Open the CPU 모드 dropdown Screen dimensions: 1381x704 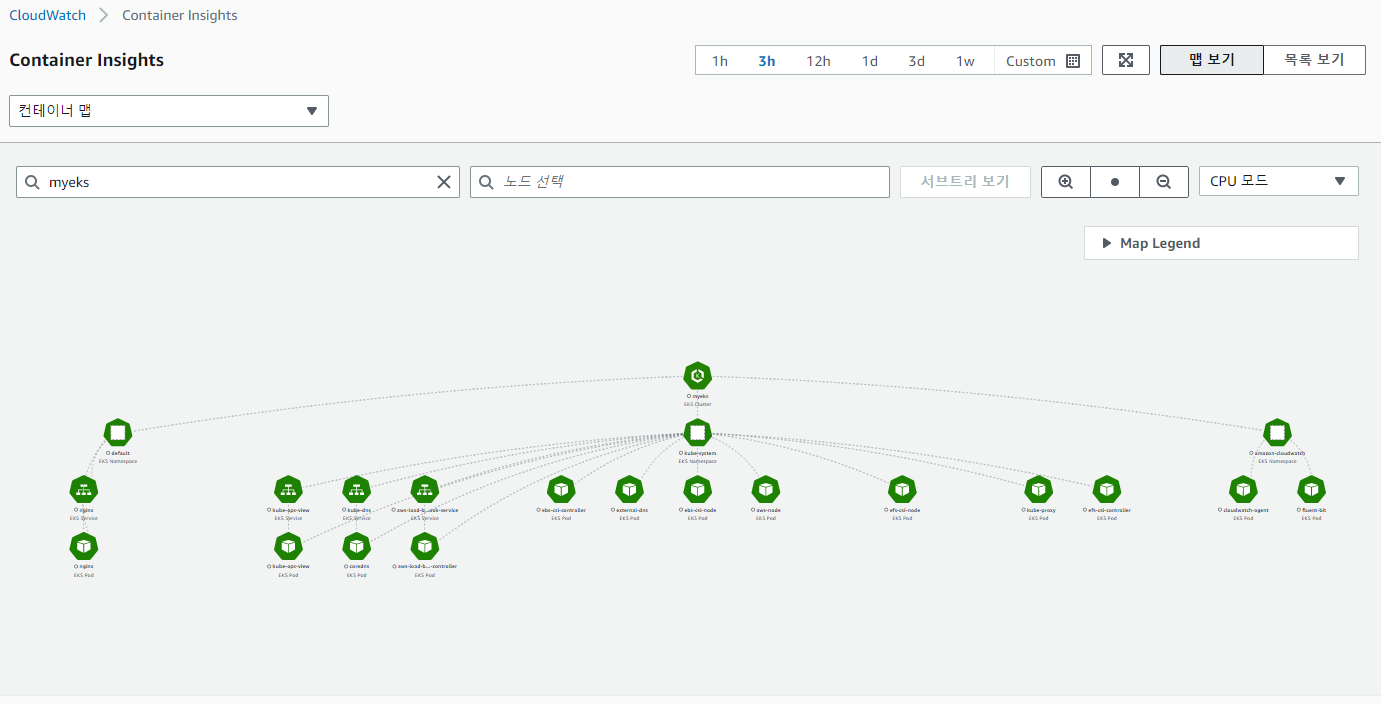tap(1279, 181)
